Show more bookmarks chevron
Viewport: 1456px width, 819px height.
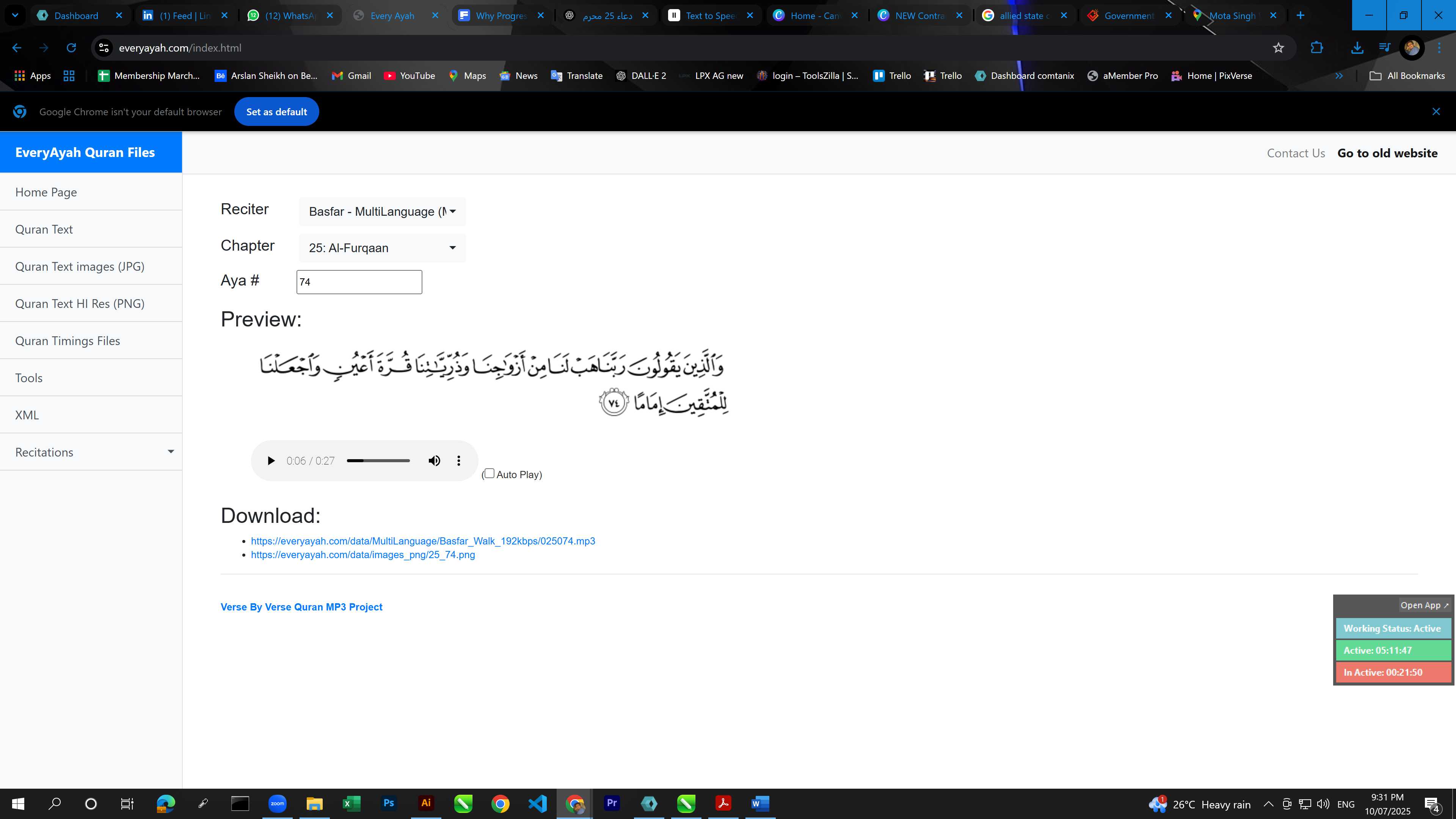[1338, 76]
